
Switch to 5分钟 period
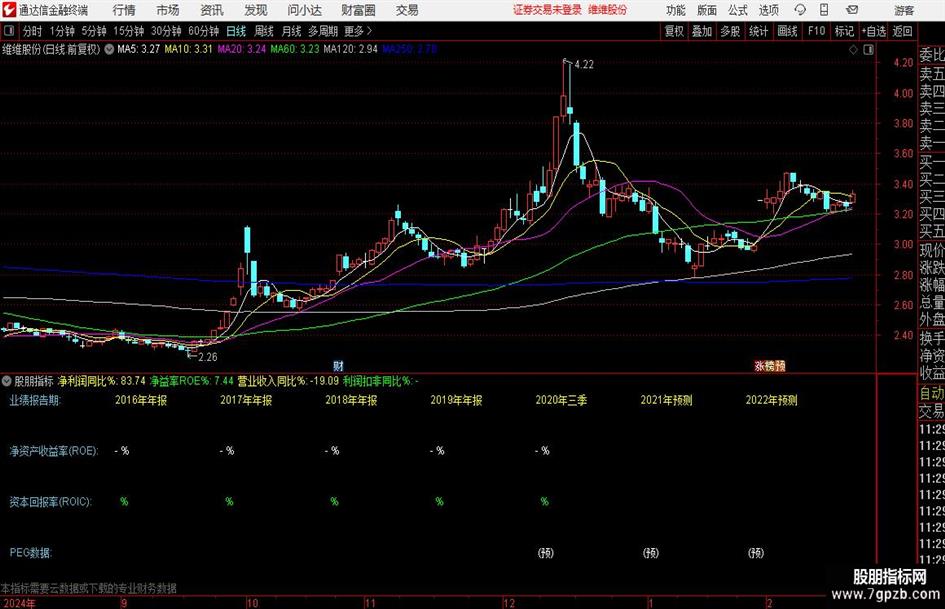pyautogui.click(x=94, y=31)
